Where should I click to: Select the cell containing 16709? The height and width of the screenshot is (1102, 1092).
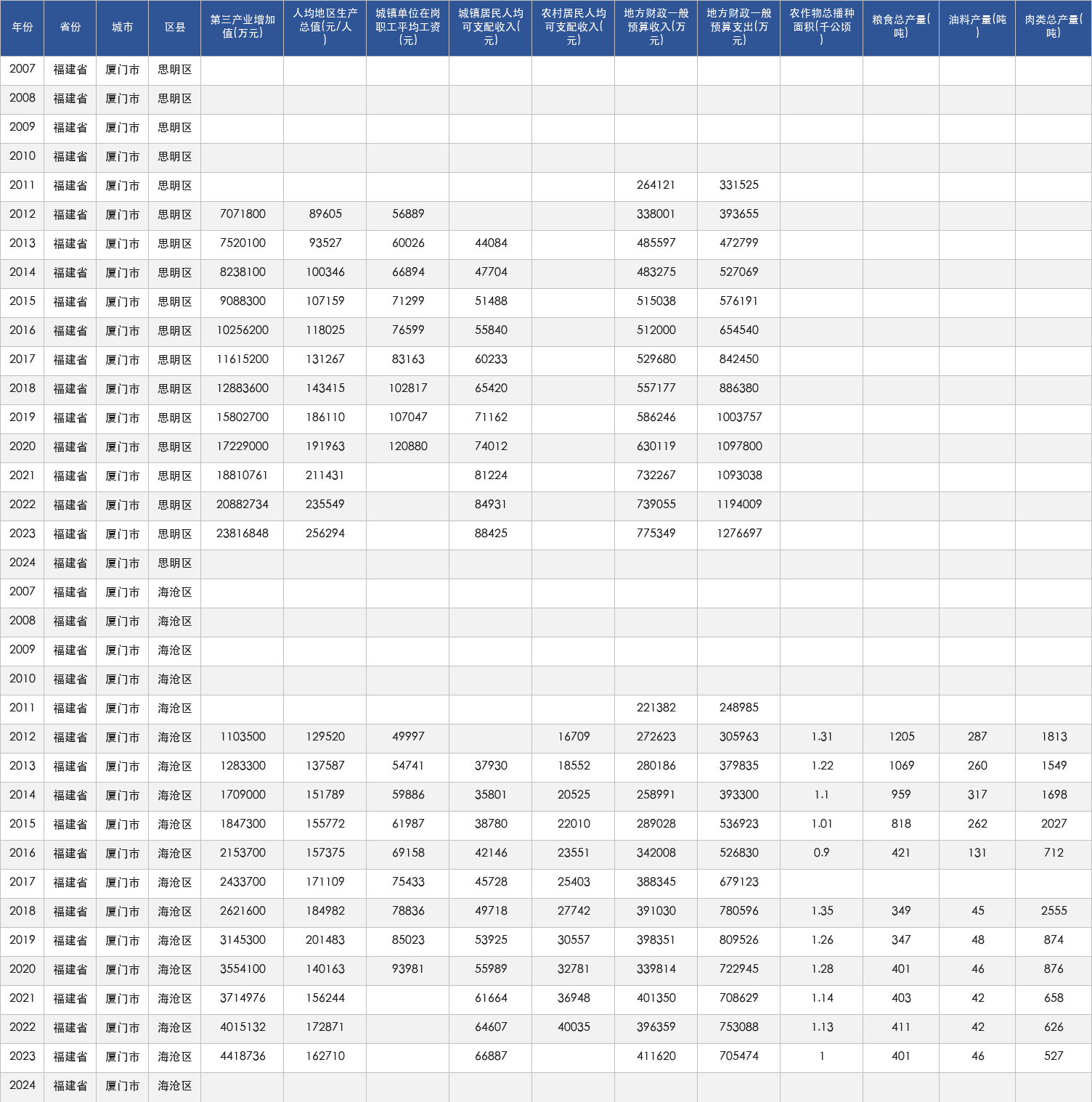574,738
